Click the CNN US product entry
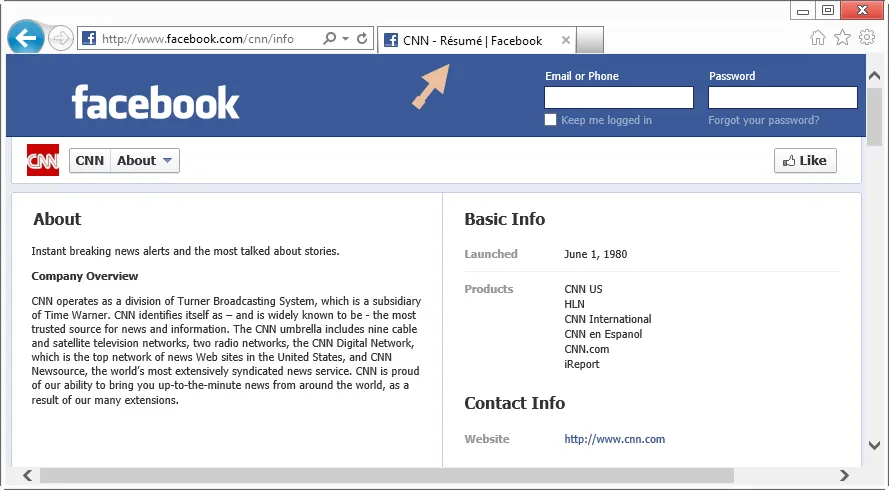This screenshot has width=889, height=490. 583,289
